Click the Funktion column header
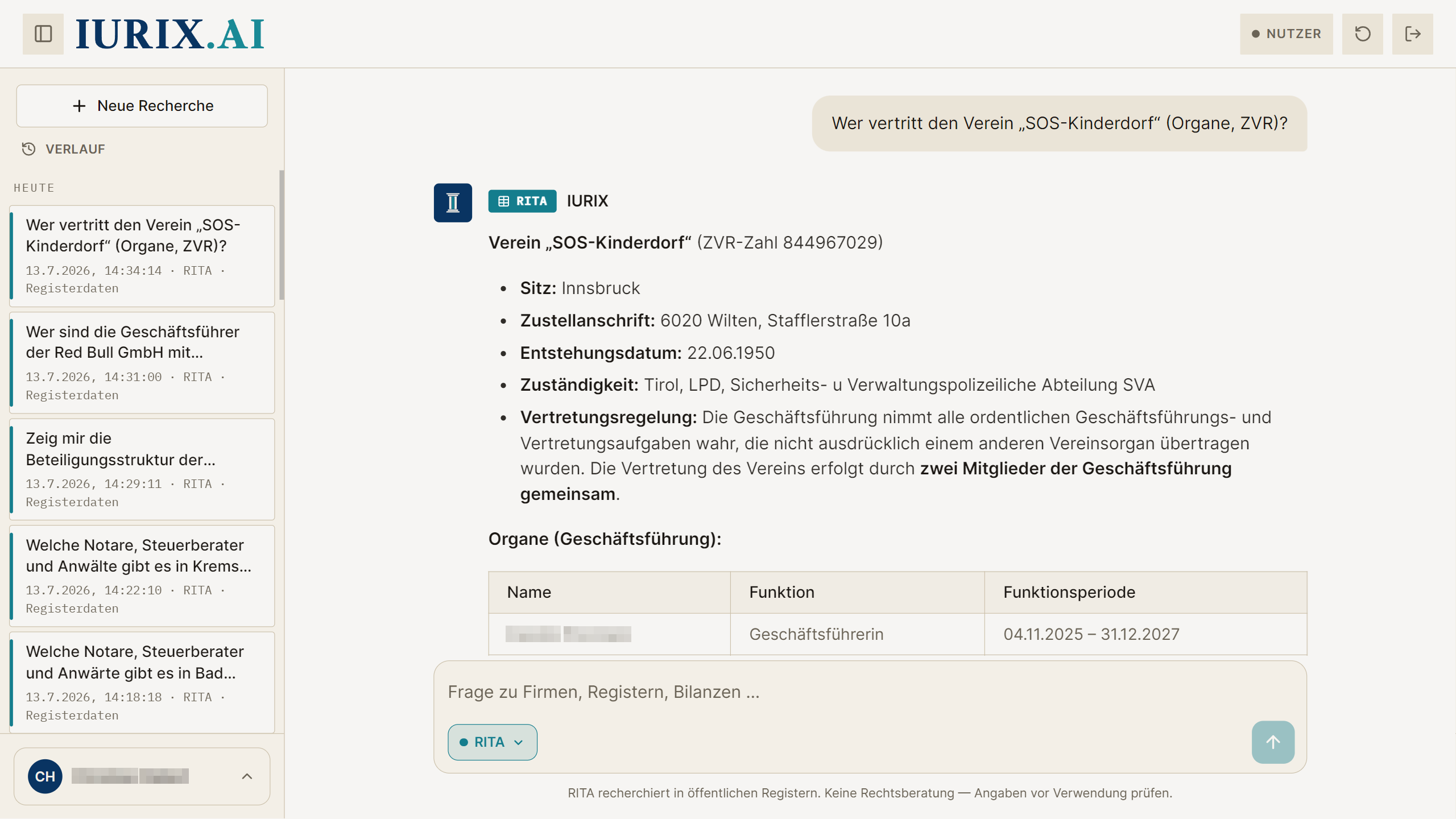 click(x=857, y=593)
